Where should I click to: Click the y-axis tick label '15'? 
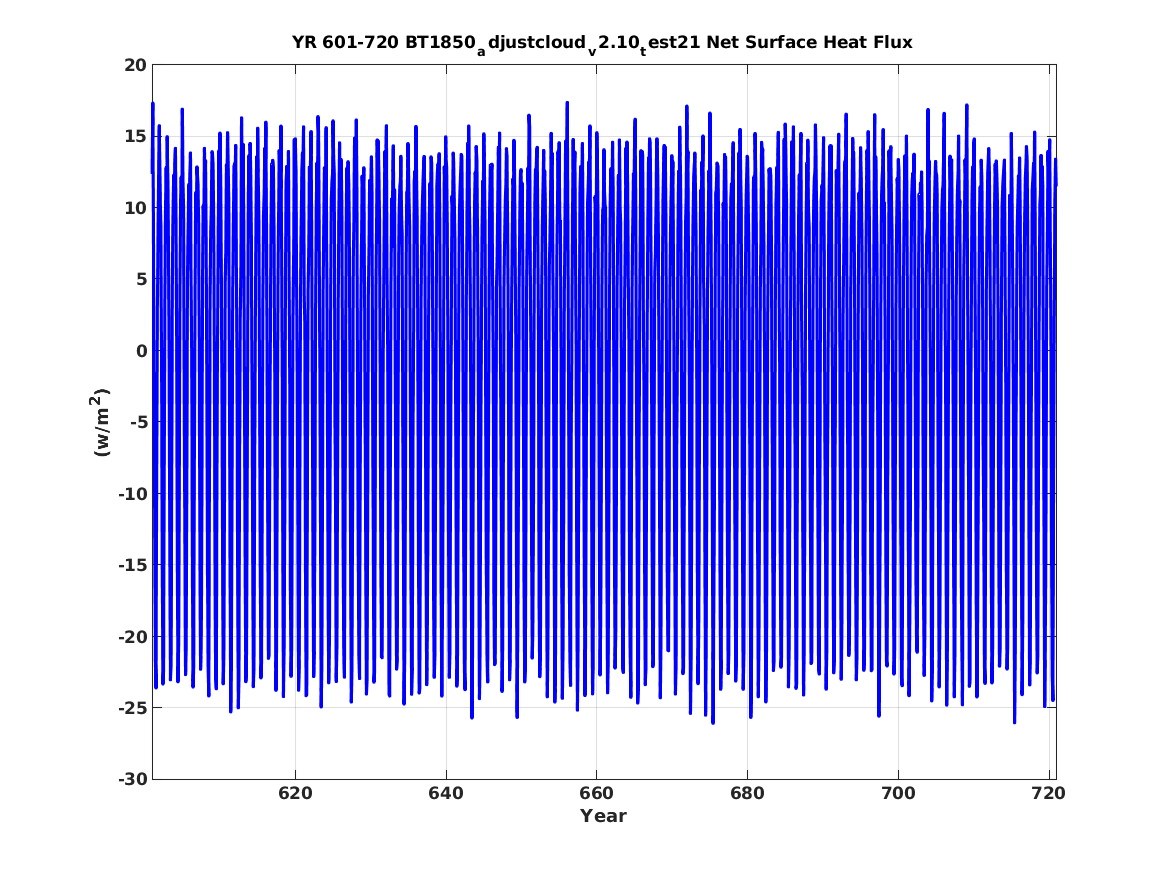pyautogui.click(x=135, y=137)
